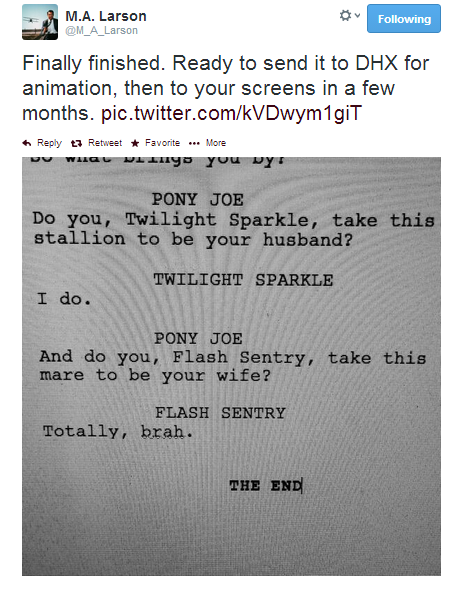Open the More text menu
This screenshot has width=463, height=590.
[x=216, y=143]
